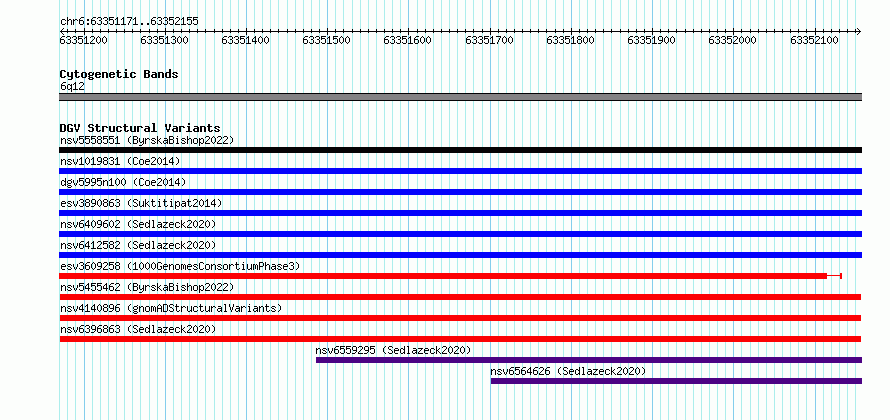Click ruler position 63351500
Viewport: 890px width, 420px height.
[x=328, y=40]
